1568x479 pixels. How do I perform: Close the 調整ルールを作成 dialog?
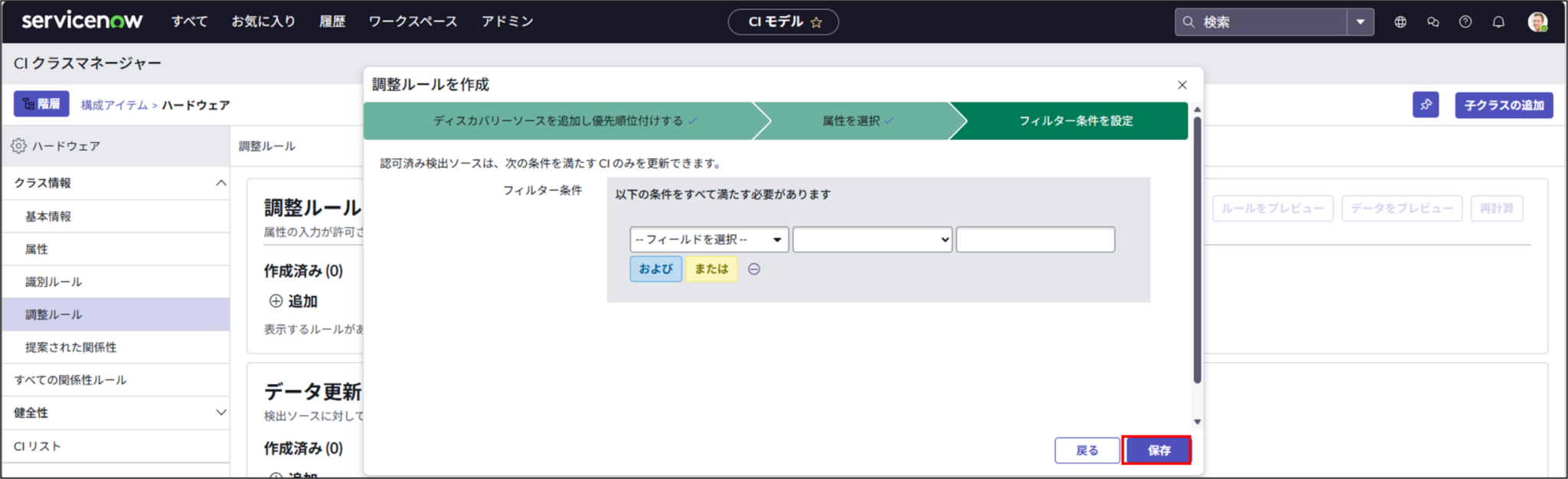pos(1182,85)
